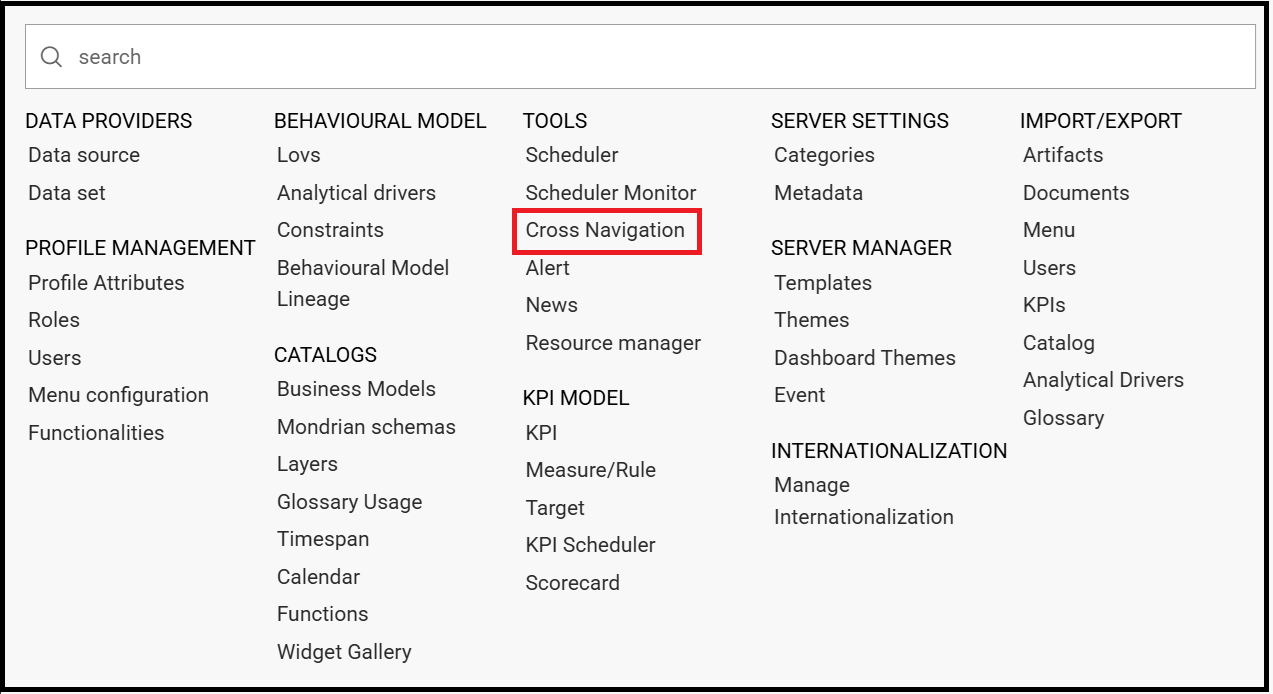Viewport: 1273px width, 694px height.
Task: Open Users under Import/Export
Action: (1050, 268)
